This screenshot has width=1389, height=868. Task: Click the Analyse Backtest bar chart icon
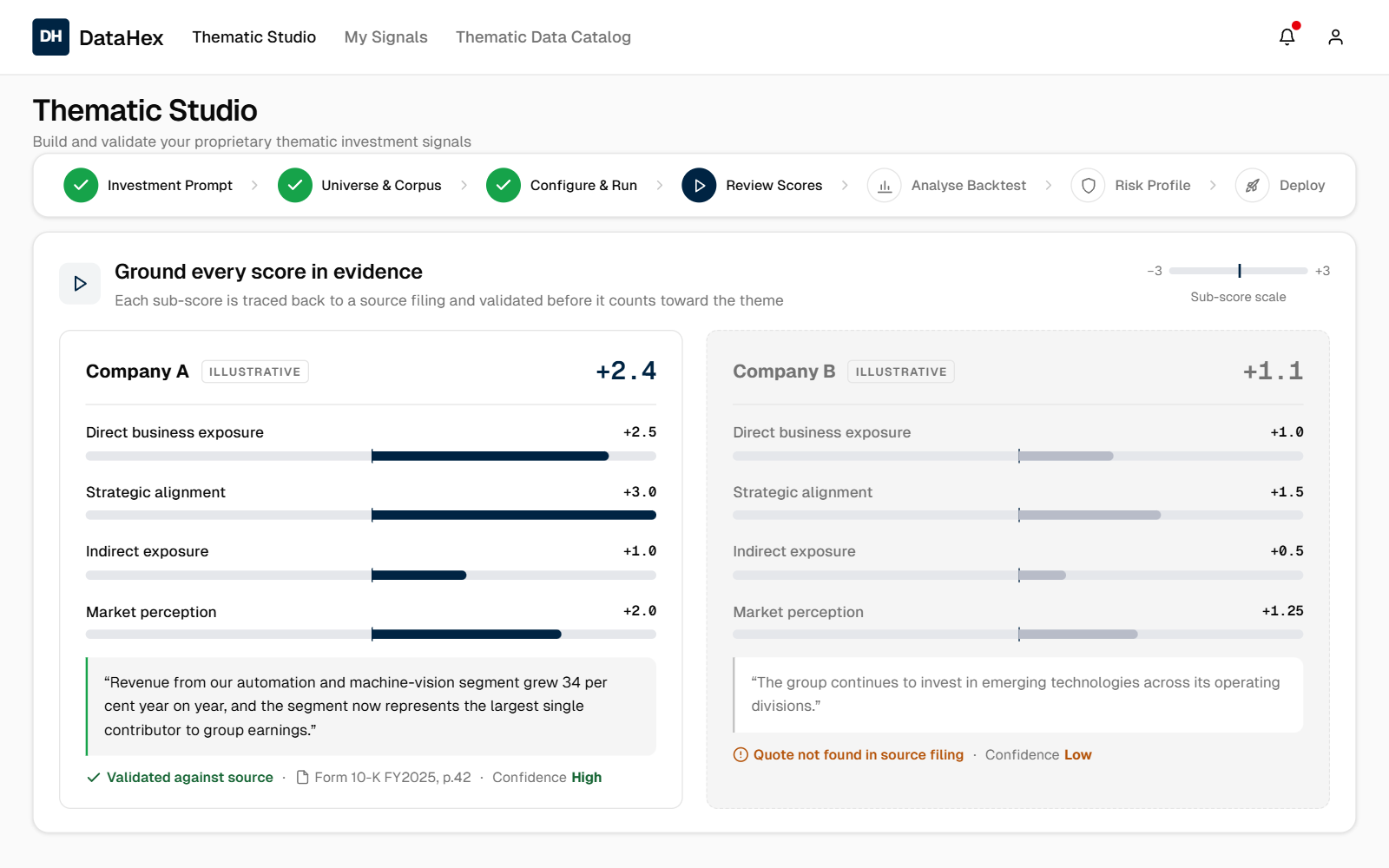[885, 185]
